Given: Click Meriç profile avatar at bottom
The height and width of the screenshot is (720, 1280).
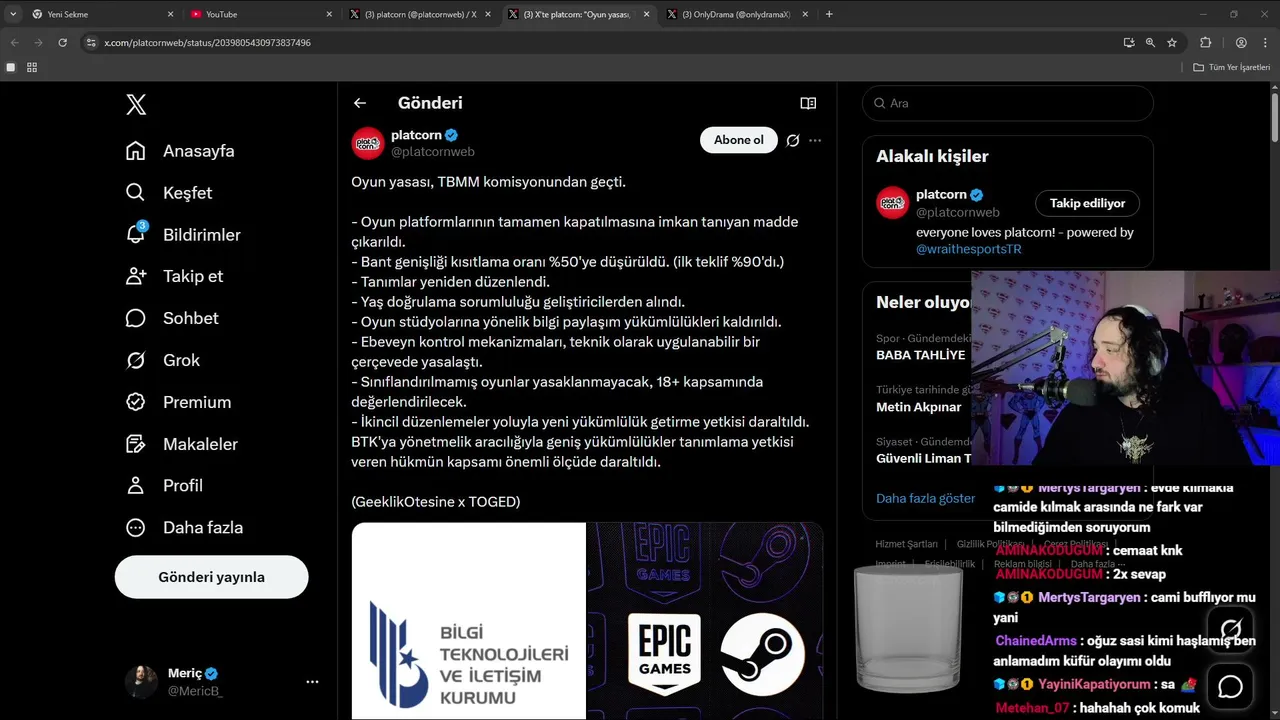Looking at the screenshot, I should [141, 682].
